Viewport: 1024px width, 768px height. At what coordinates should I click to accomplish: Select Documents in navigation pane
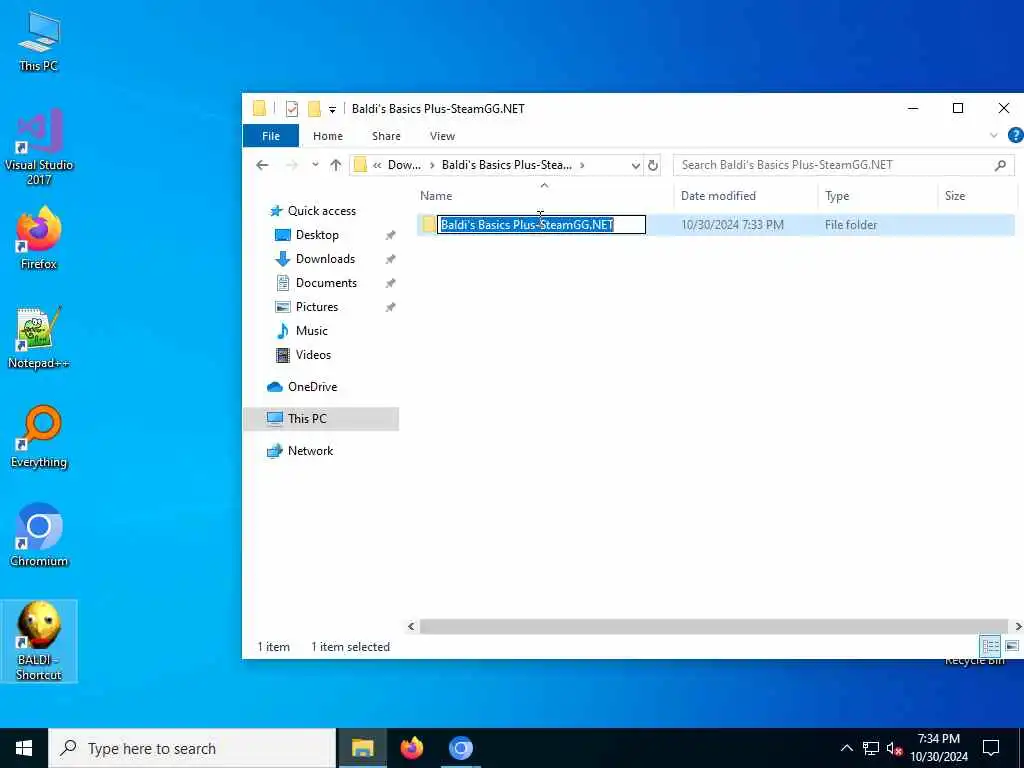pos(326,283)
